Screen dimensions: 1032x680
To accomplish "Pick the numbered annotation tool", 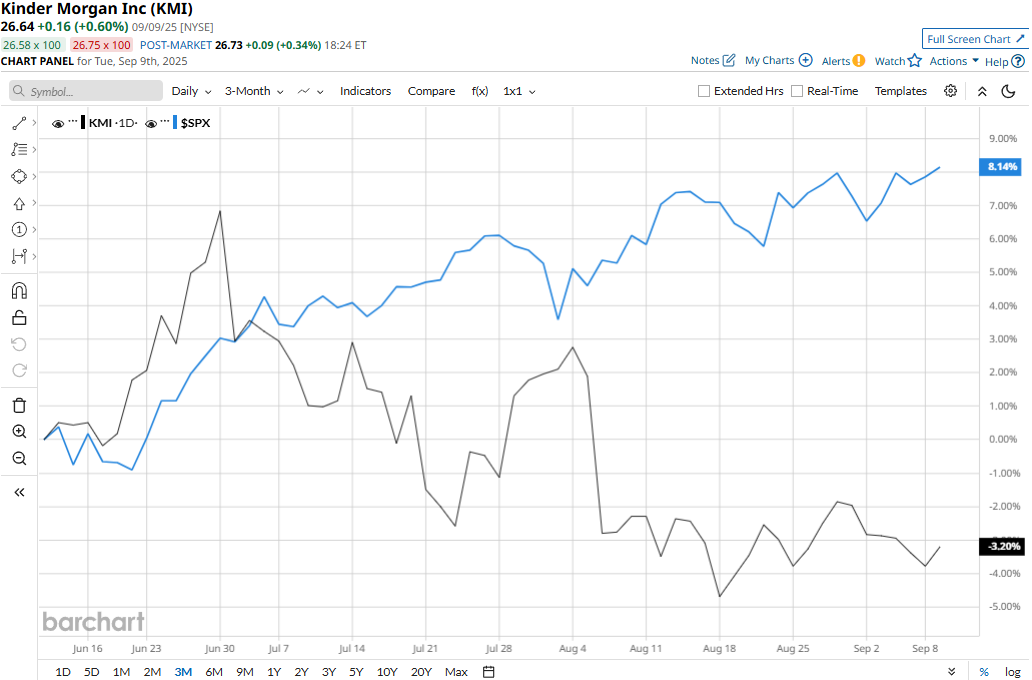I will tap(19, 230).
